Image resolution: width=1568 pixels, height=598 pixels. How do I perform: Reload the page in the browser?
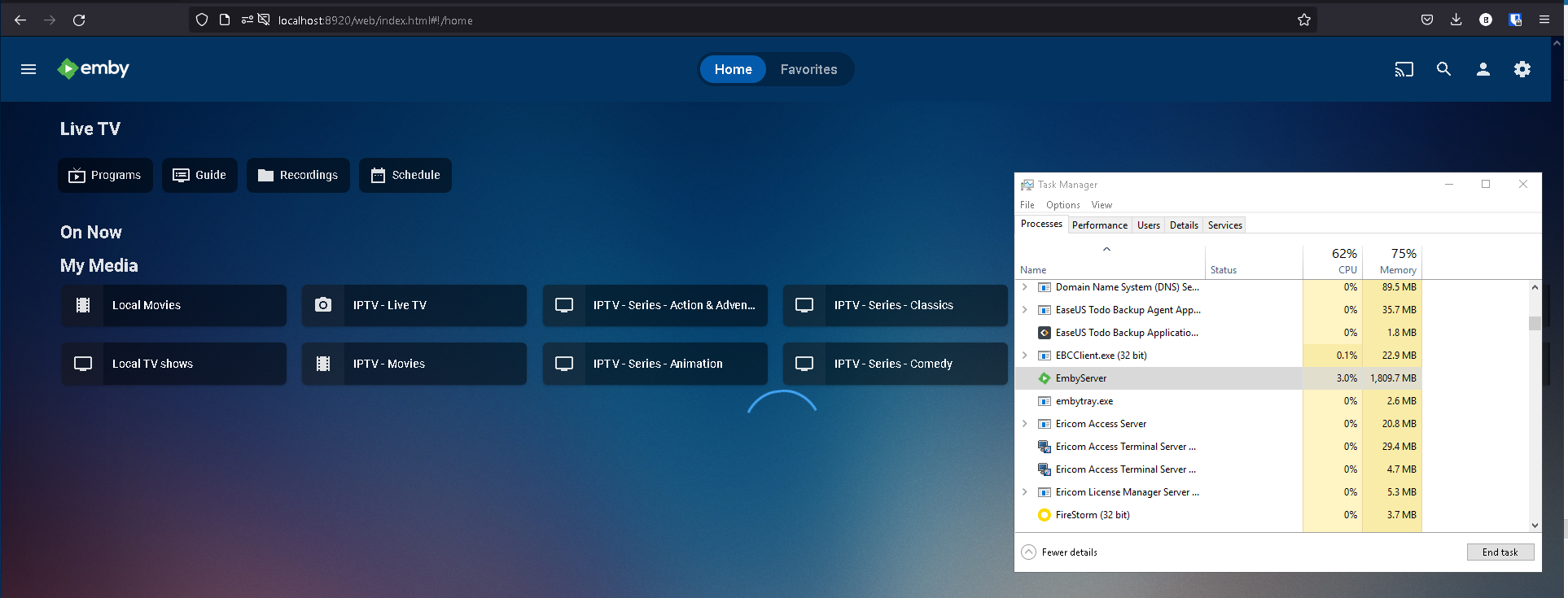79,20
